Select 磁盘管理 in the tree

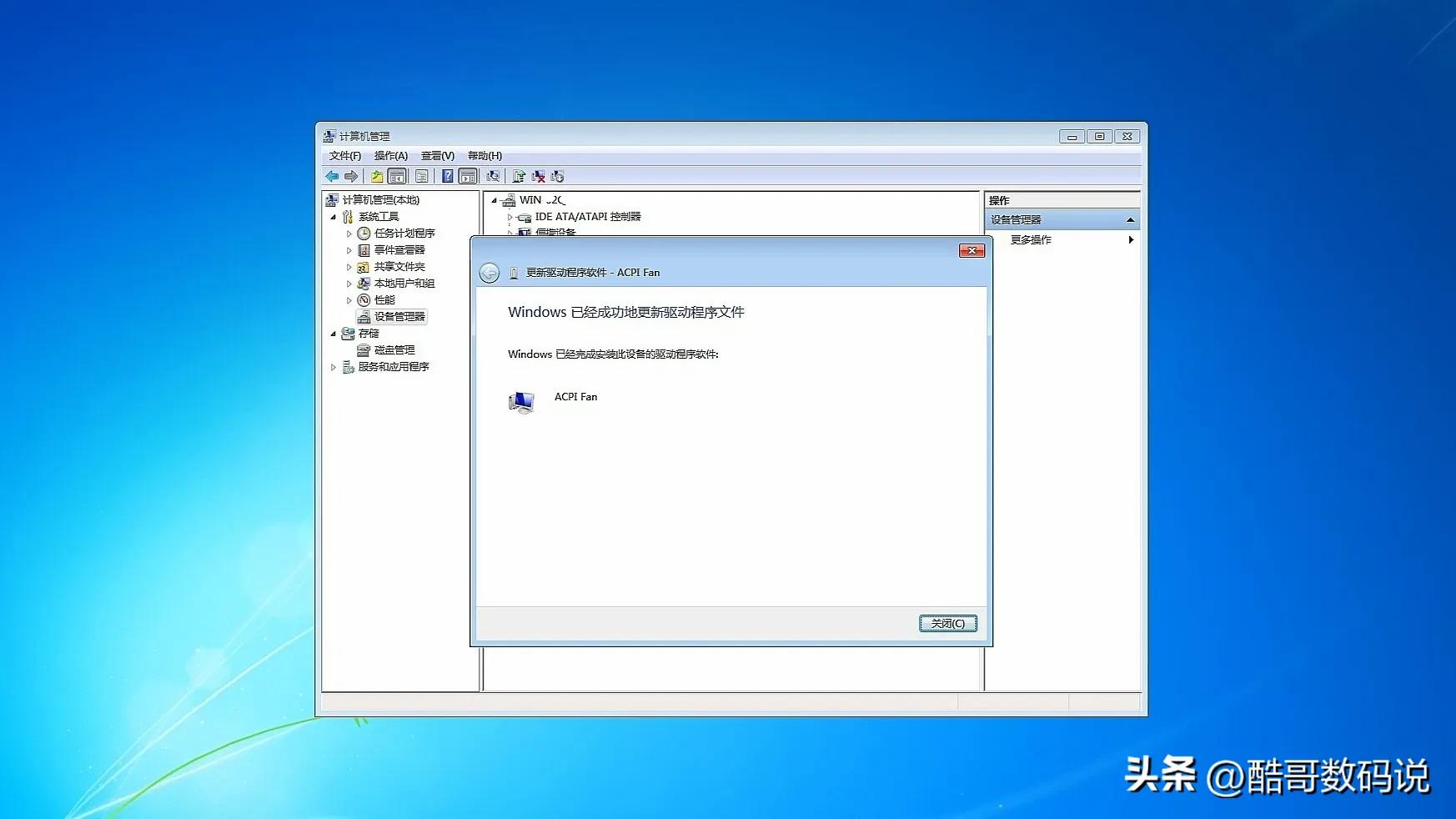394,350
